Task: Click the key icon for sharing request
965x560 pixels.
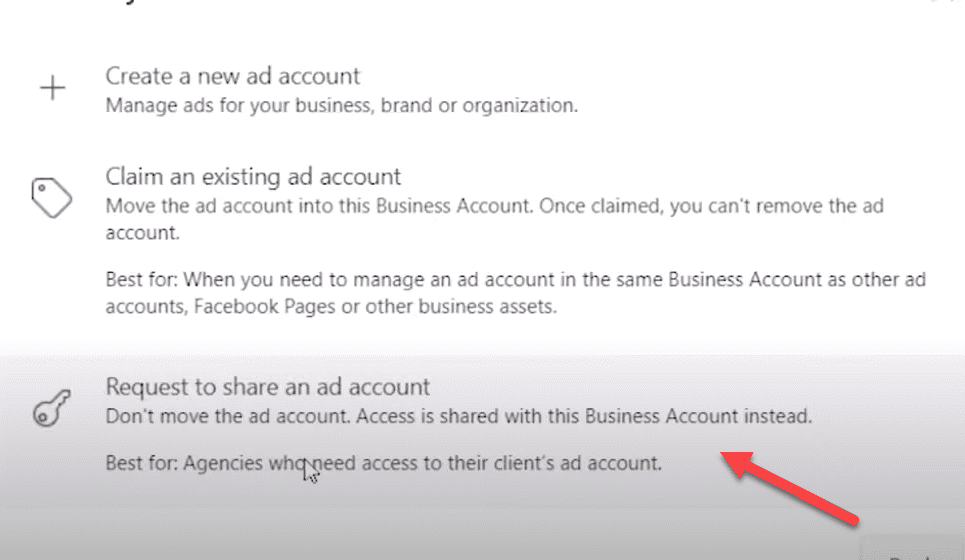Action: coord(52,408)
